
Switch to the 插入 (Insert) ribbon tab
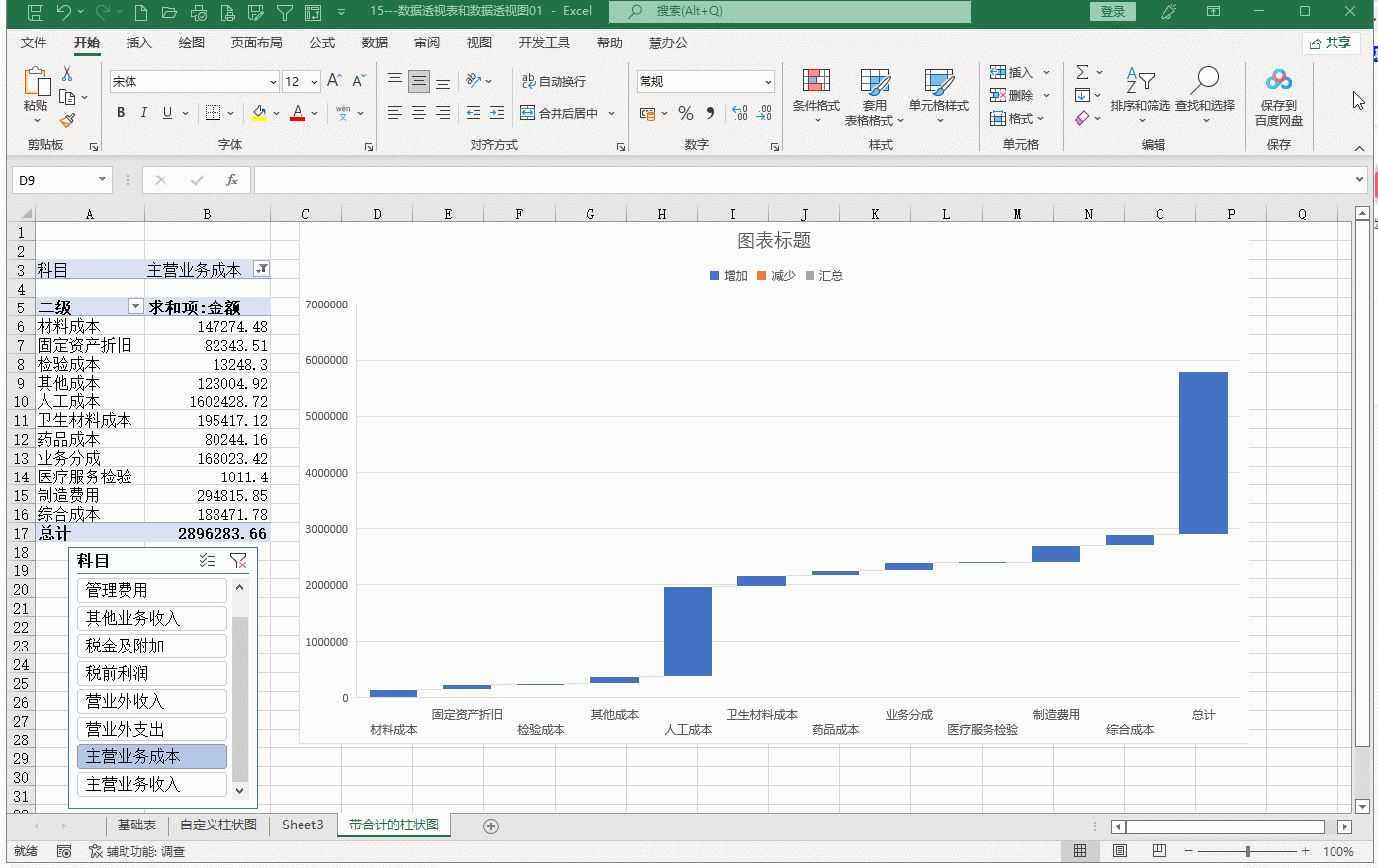(x=138, y=43)
